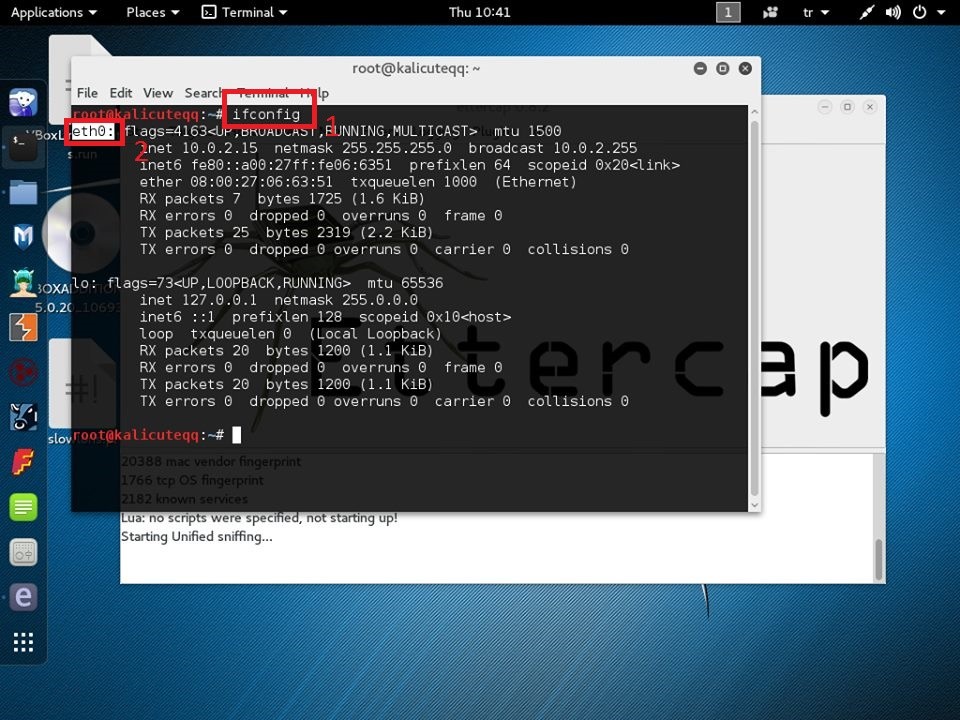
Task: Click 'broadcast 10.0.2.255' text
Action: point(553,148)
